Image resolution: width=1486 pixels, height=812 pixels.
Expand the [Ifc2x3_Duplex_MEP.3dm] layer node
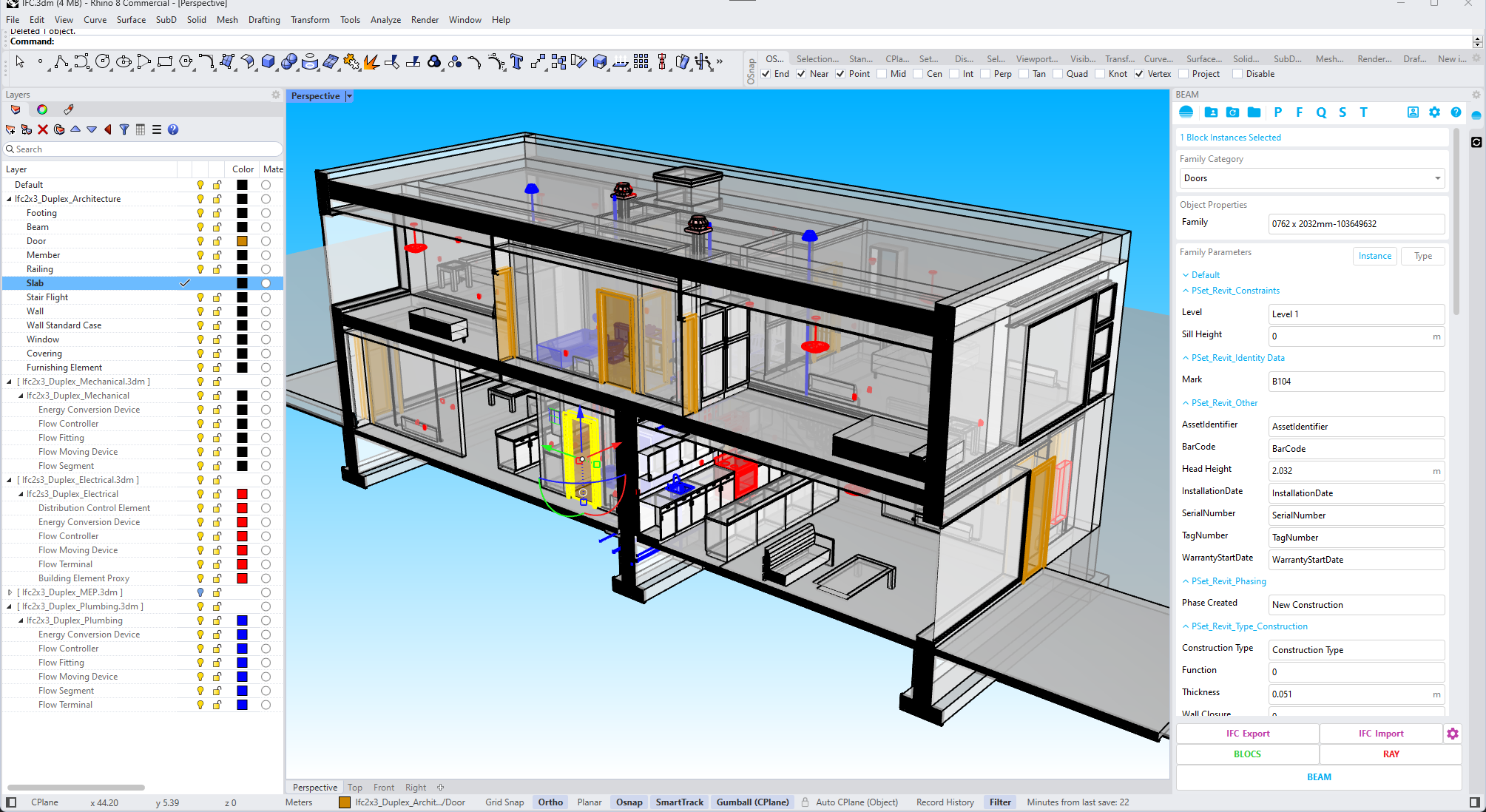(9, 592)
